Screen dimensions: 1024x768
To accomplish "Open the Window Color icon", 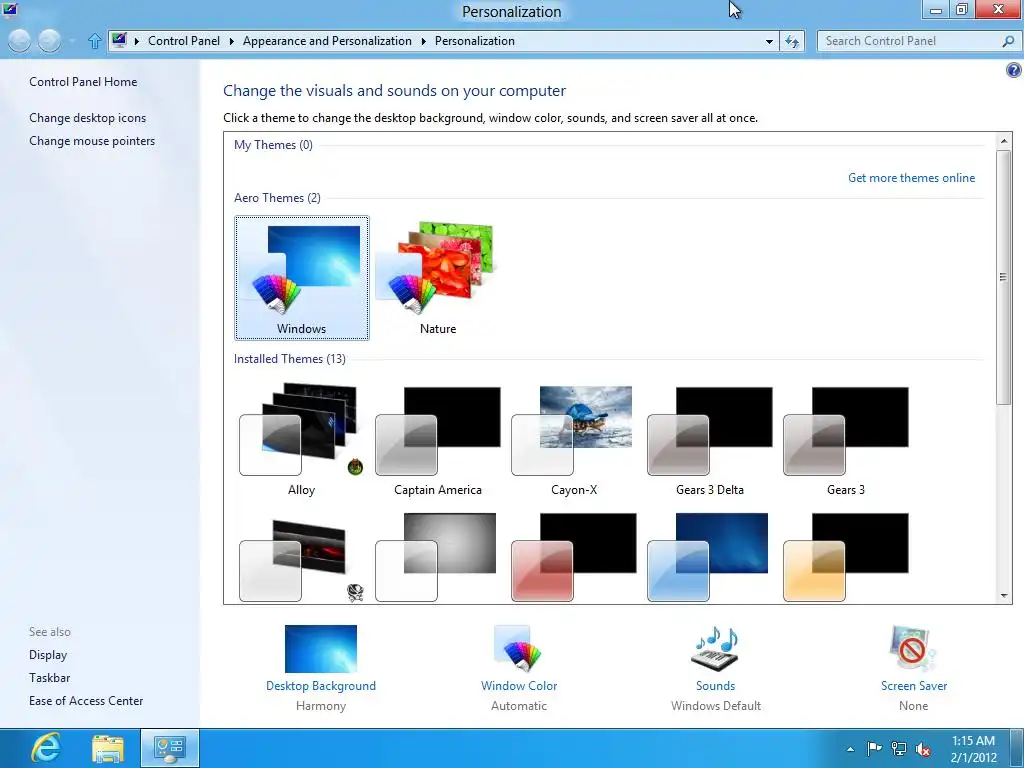I will coord(519,648).
